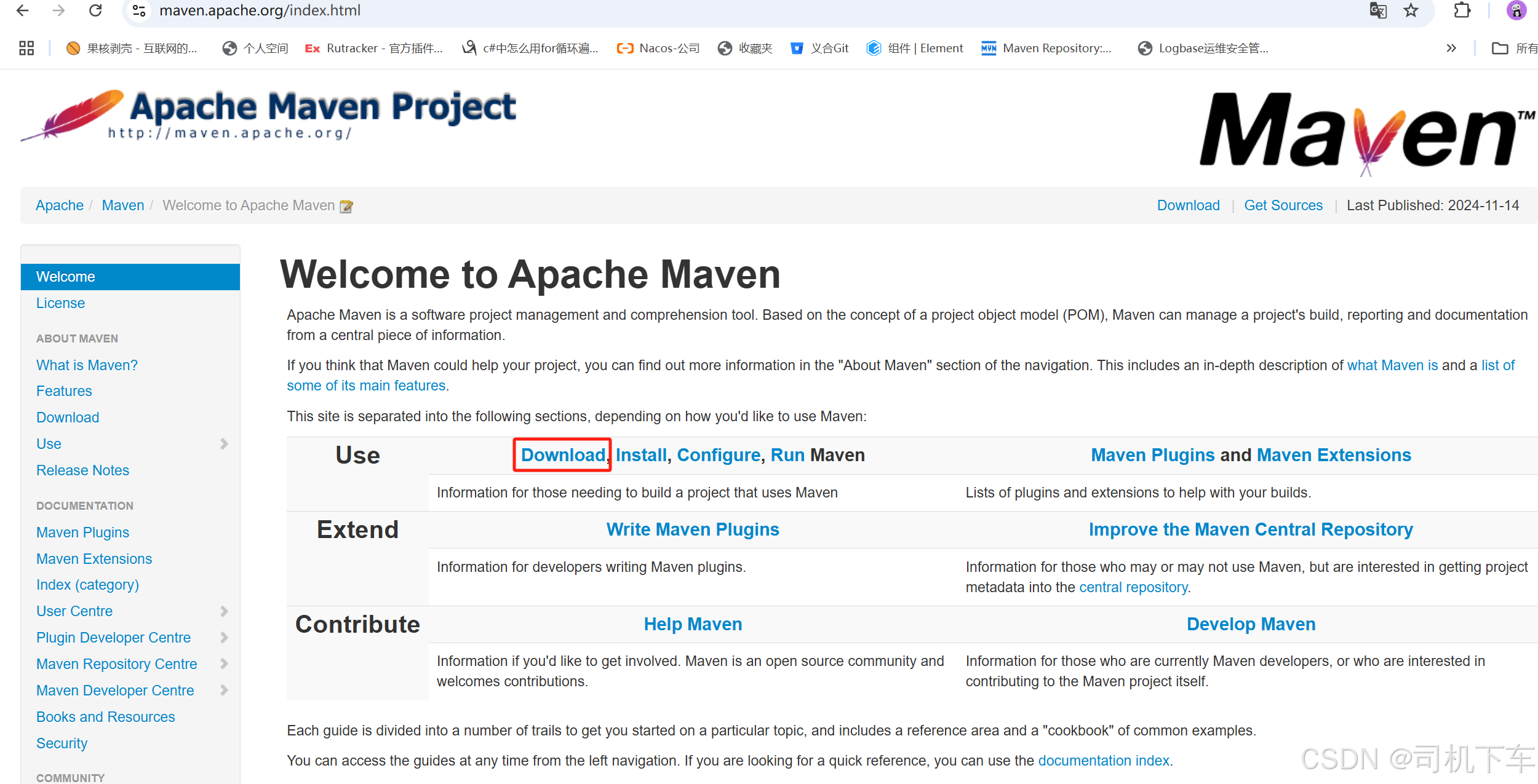Click the browser back arrow
The height and width of the screenshot is (784, 1538).
(x=23, y=10)
